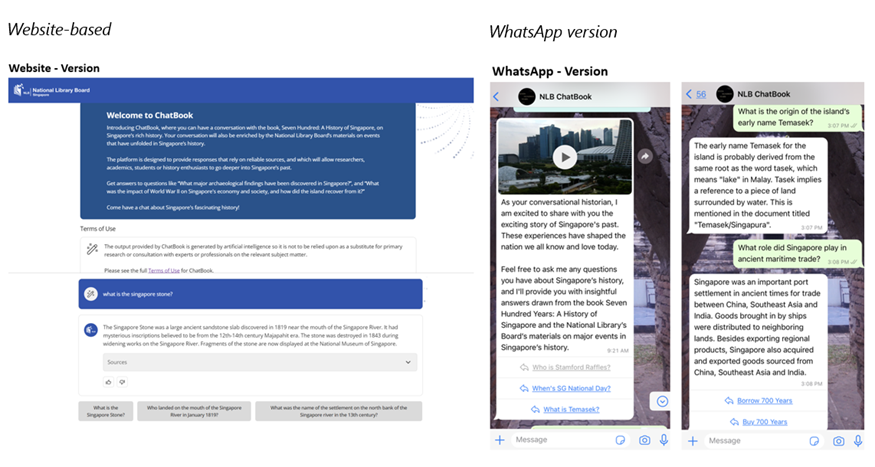Select the 13th century settlement suggestion
The width and height of the screenshot is (875, 467).
pyautogui.click(x=338, y=411)
